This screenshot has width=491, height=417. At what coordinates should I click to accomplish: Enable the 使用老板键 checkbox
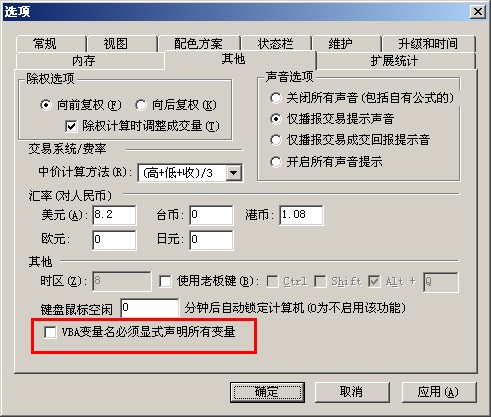165,281
